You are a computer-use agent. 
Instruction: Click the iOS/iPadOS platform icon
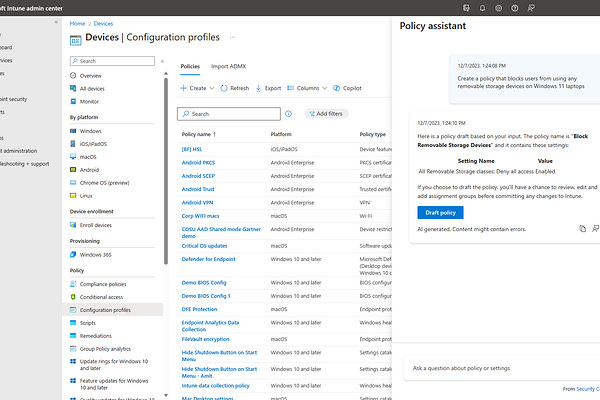pos(73,144)
